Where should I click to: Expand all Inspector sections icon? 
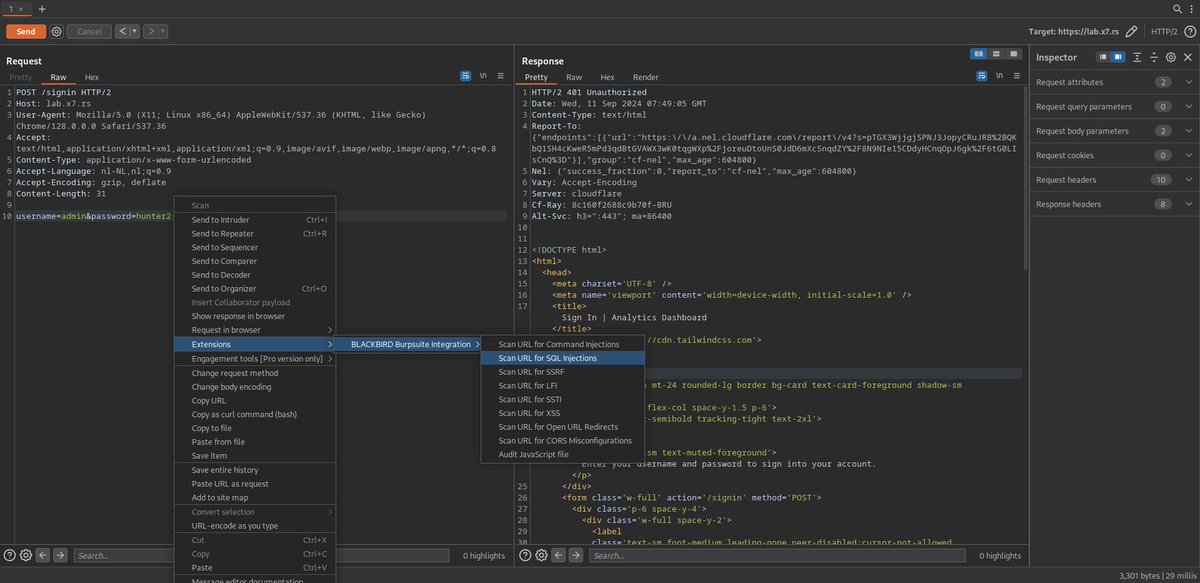click(x=1138, y=57)
